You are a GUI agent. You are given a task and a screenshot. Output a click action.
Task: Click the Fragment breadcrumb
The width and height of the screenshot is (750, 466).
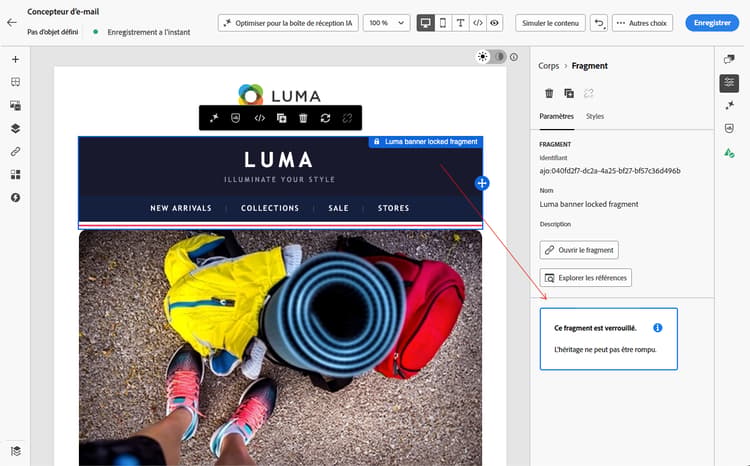(589, 66)
